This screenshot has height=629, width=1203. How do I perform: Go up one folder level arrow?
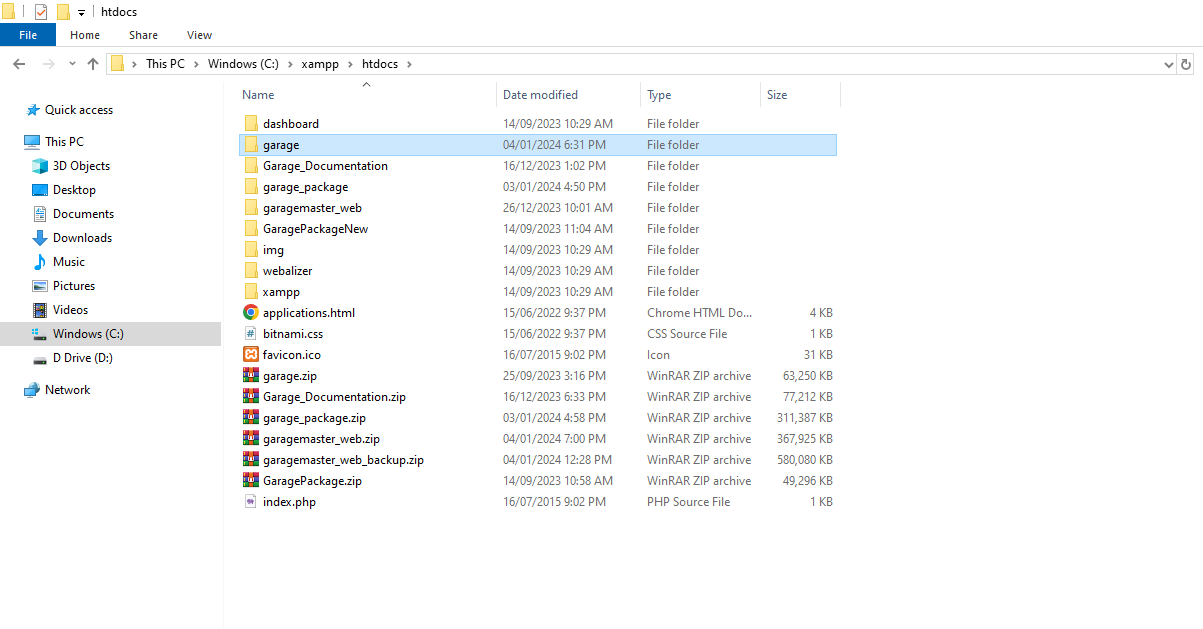(93, 64)
